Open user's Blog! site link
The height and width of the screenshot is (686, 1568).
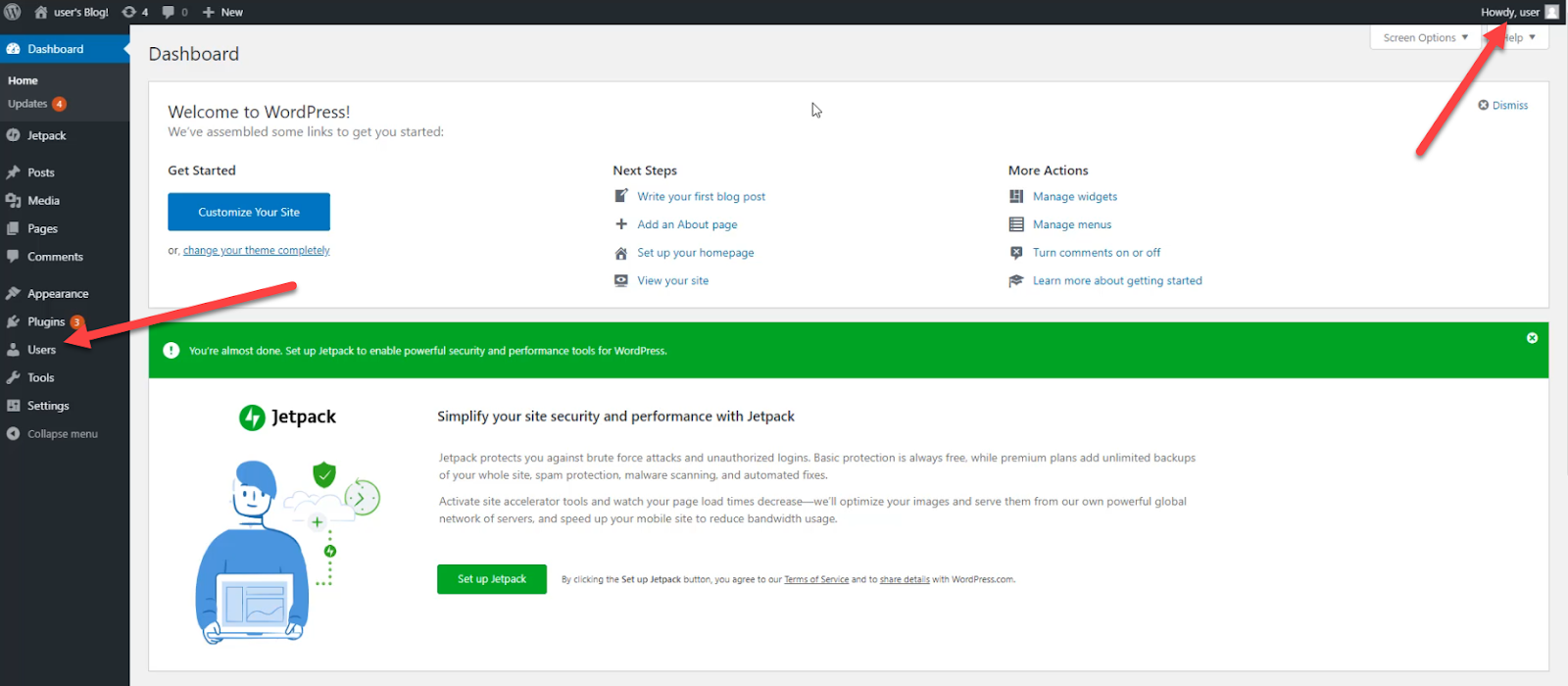click(x=71, y=12)
